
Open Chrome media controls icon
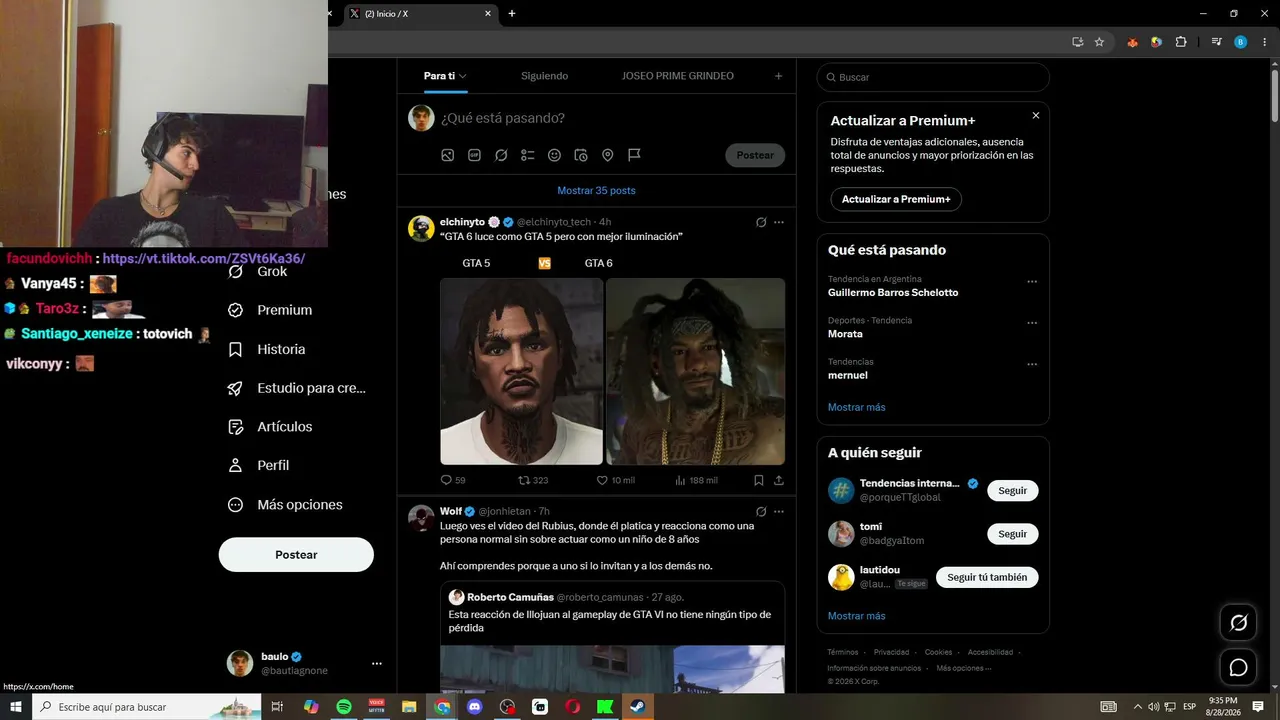click(1216, 42)
